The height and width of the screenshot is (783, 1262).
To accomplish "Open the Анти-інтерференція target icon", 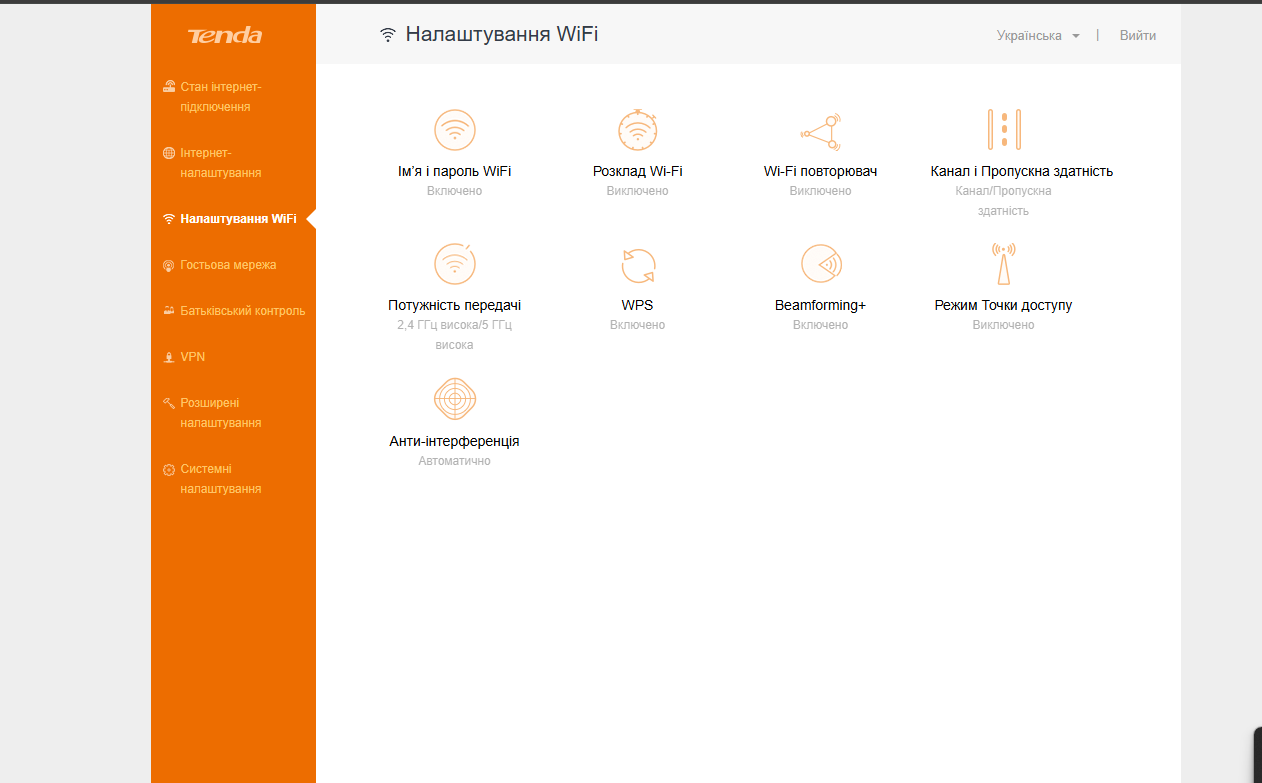I will click(x=455, y=399).
